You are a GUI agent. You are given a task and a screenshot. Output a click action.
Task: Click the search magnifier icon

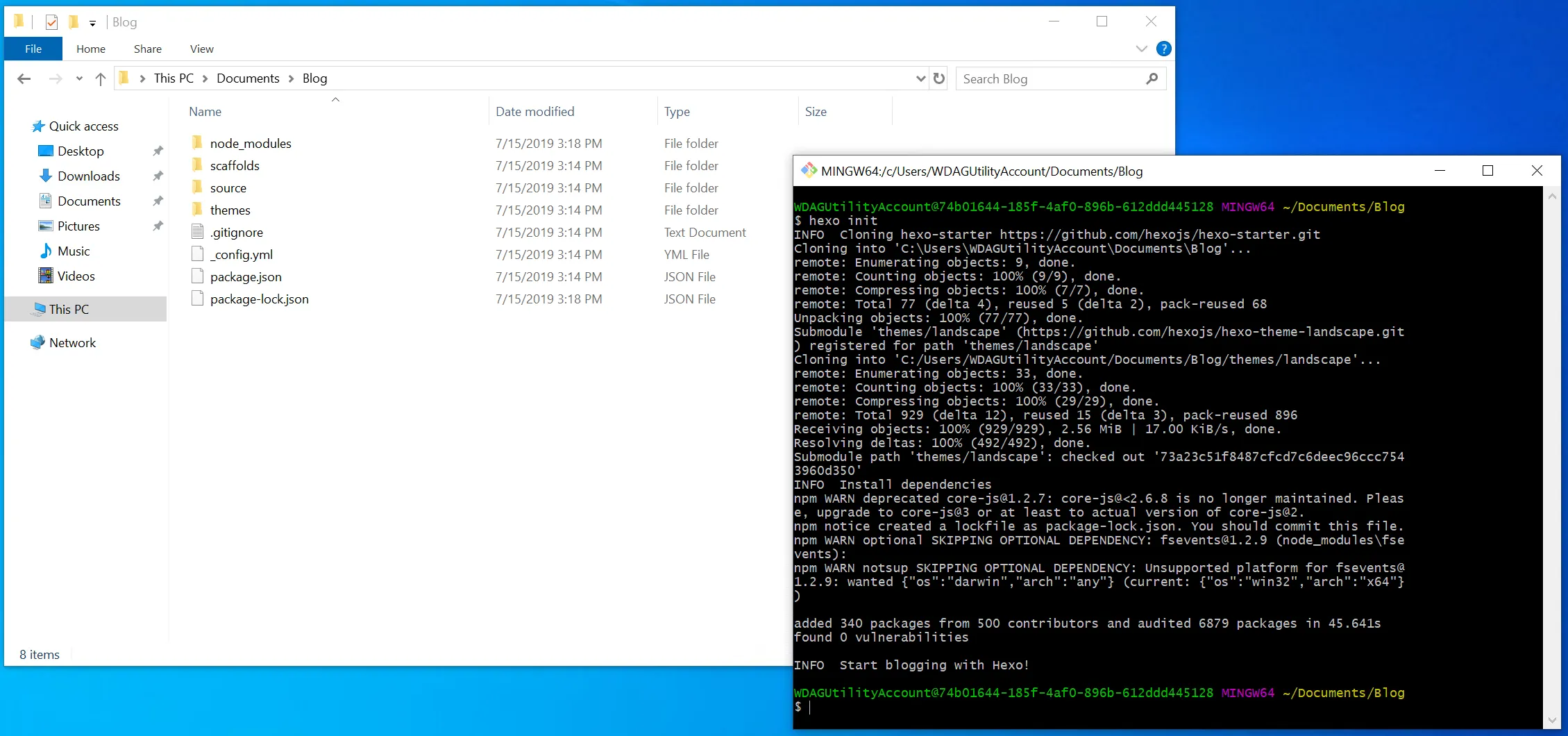[x=1152, y=79]
